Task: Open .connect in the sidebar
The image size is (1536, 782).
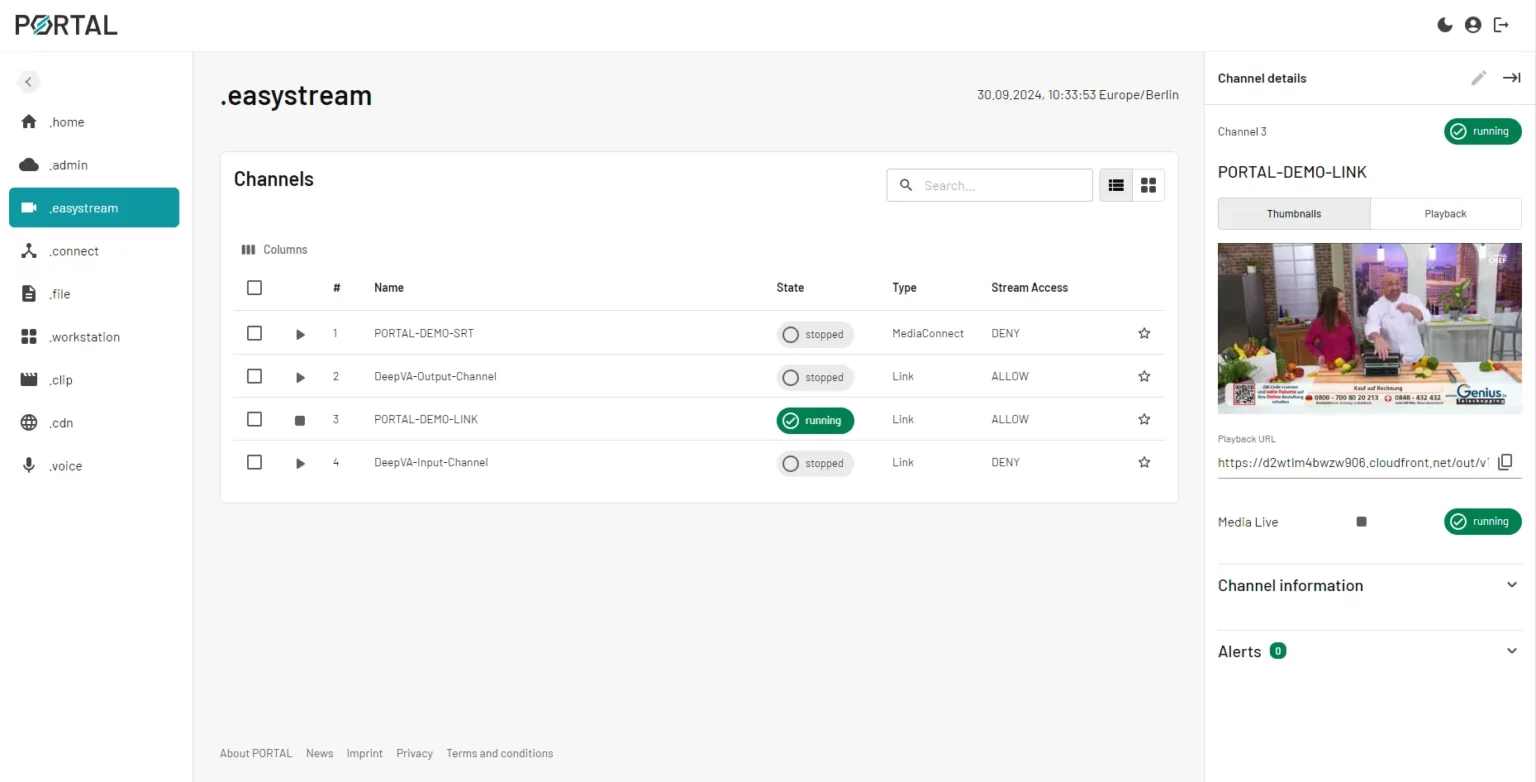Action: pos(74,251)
